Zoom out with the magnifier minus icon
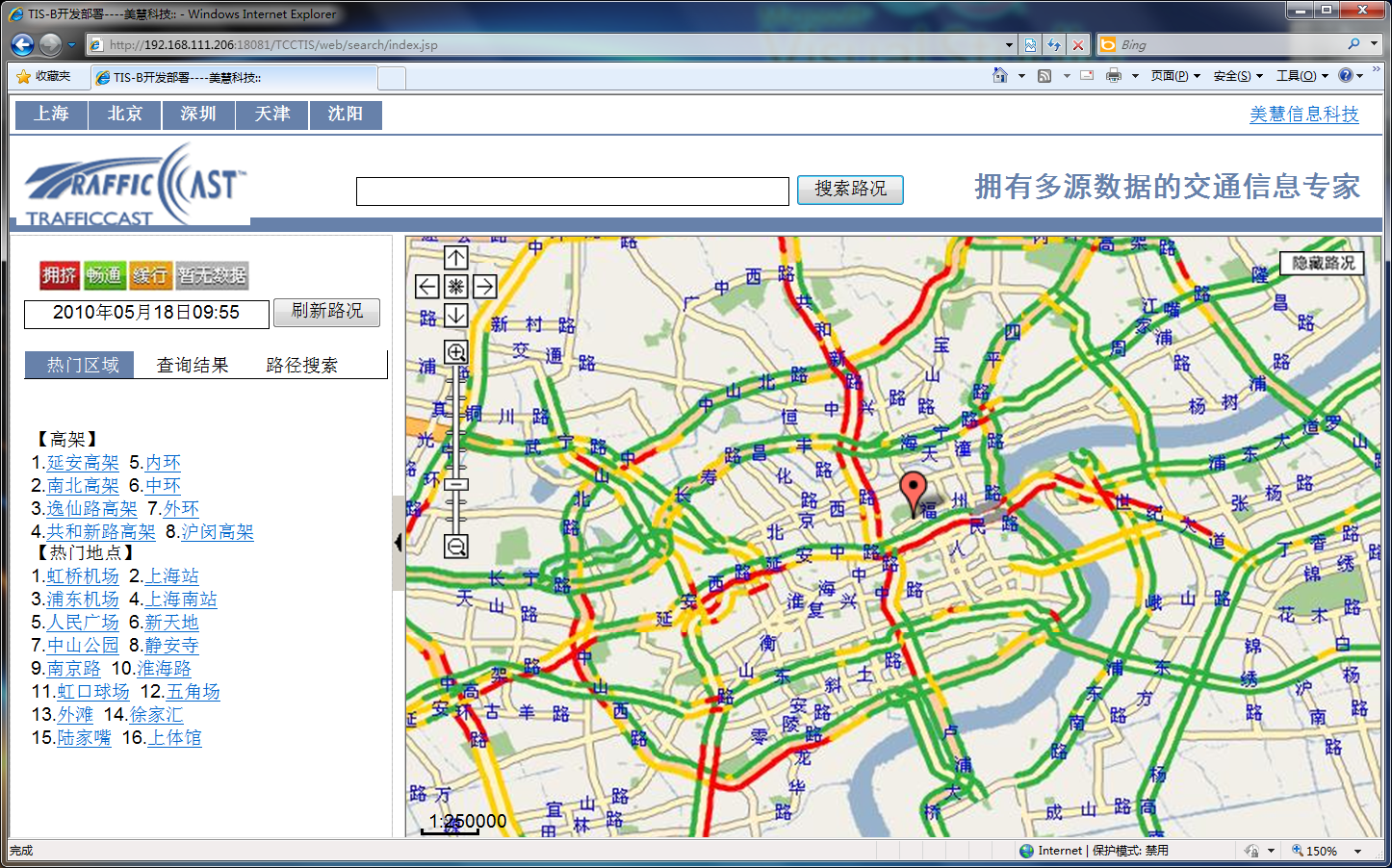The width and height of the screenshot is (1392, 868). (456, 547)
